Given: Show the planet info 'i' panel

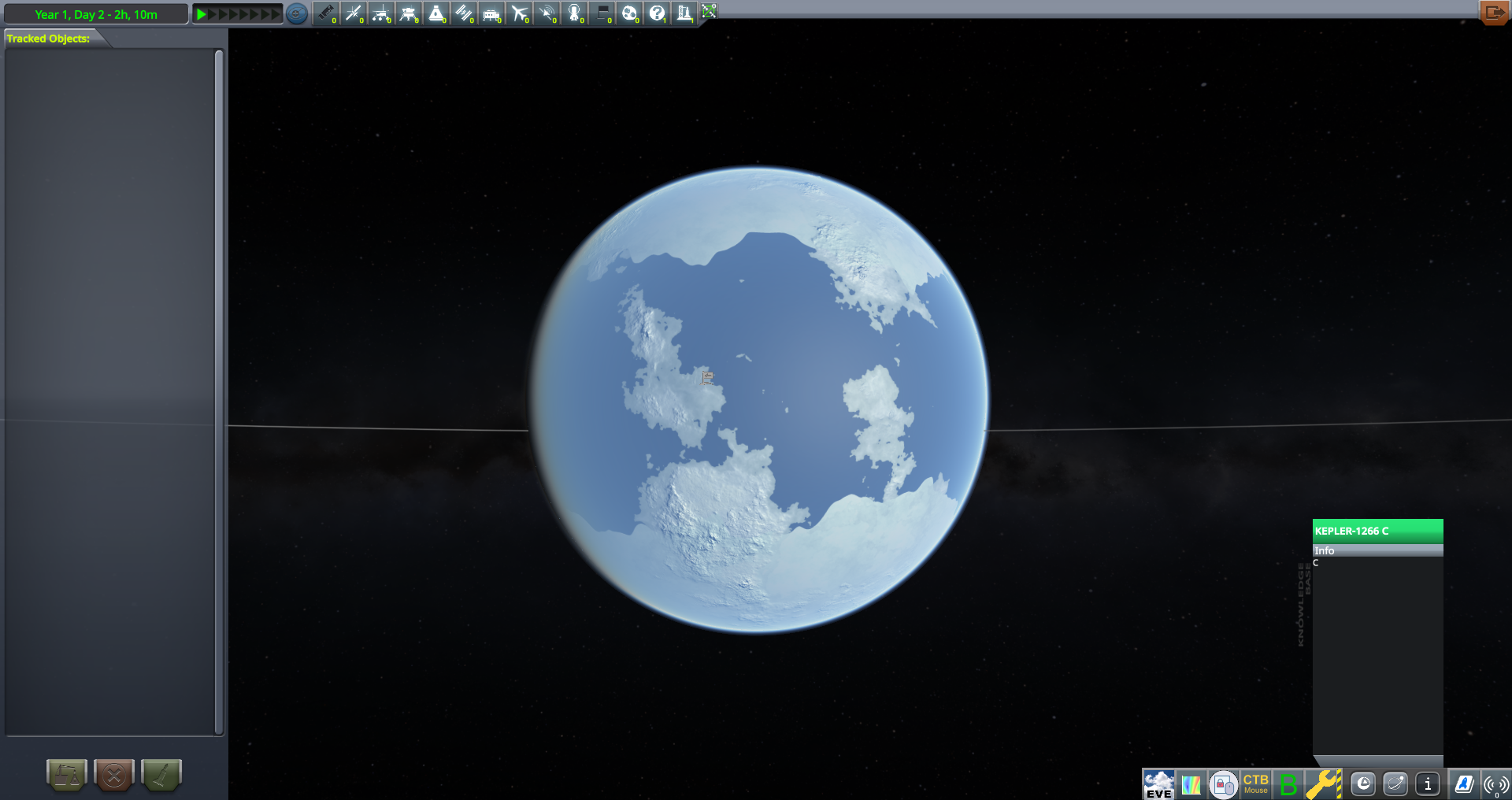Looking at the screenshot, I should tap(1428, 784).
